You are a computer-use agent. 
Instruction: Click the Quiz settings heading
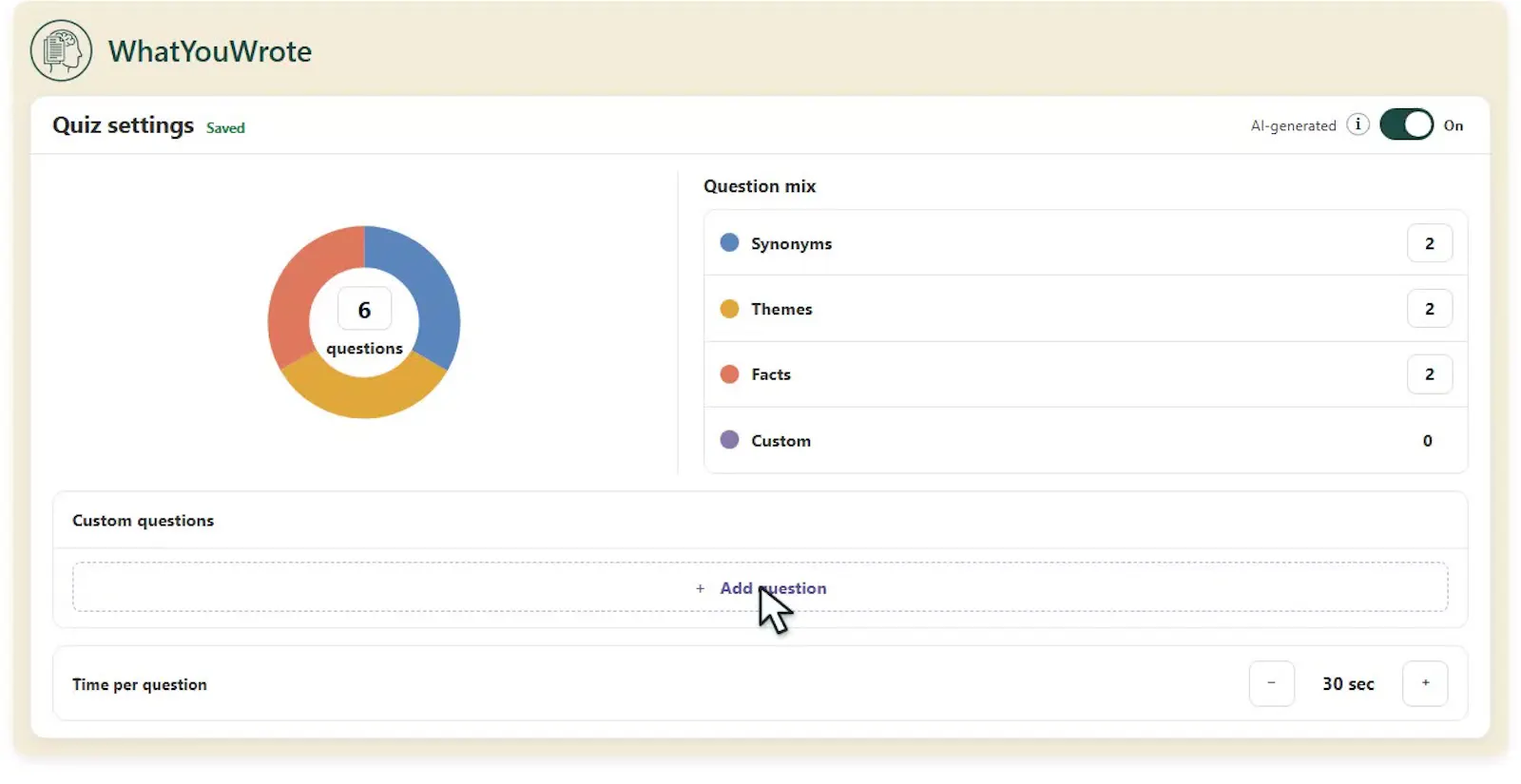coord(123,125)
